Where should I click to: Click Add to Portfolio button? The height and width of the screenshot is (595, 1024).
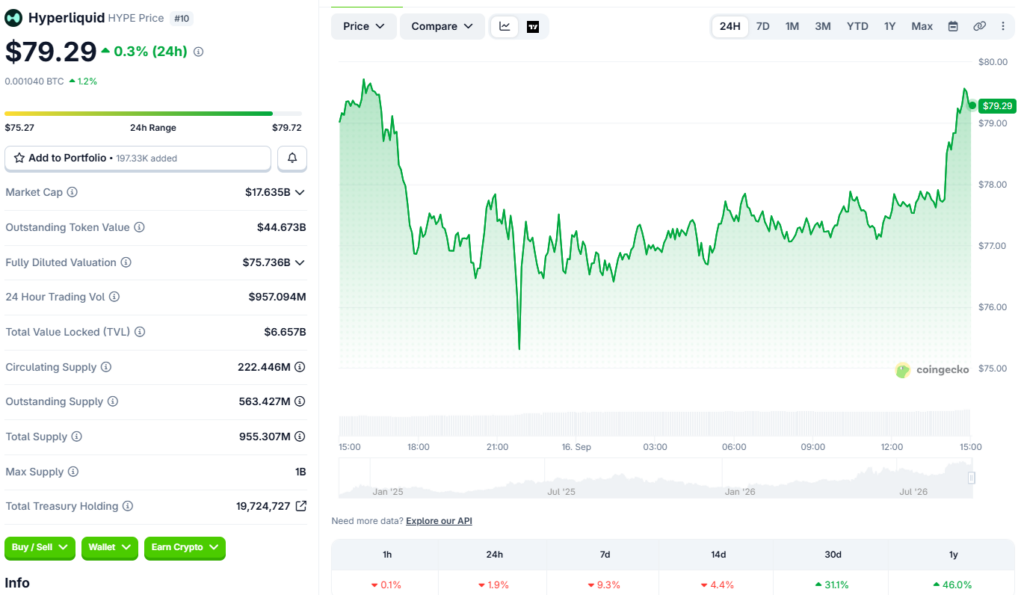coord(138,158)
